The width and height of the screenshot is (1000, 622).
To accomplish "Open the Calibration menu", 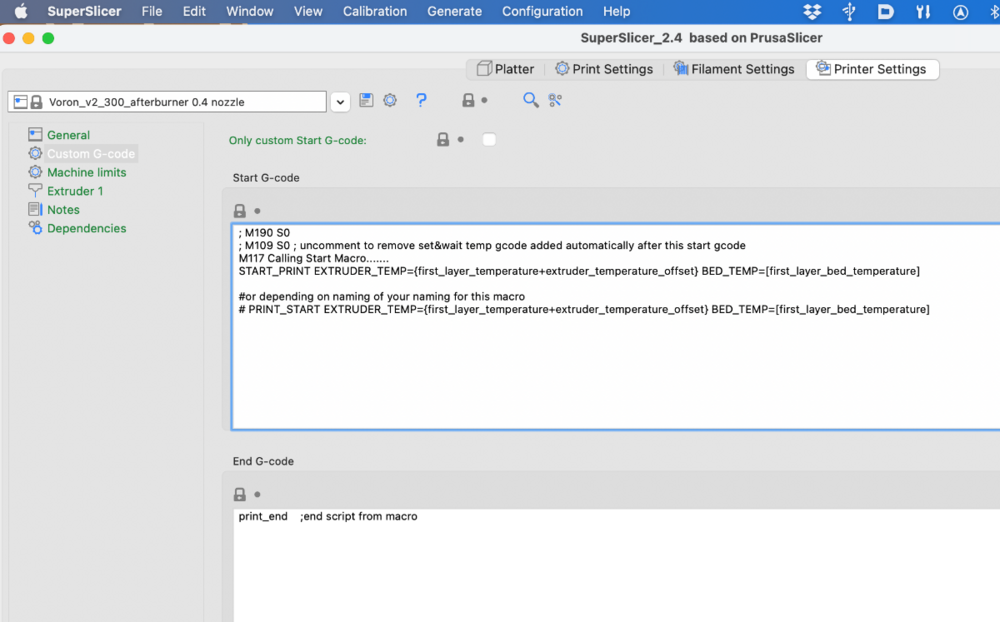I will click(x=375, y=11).
